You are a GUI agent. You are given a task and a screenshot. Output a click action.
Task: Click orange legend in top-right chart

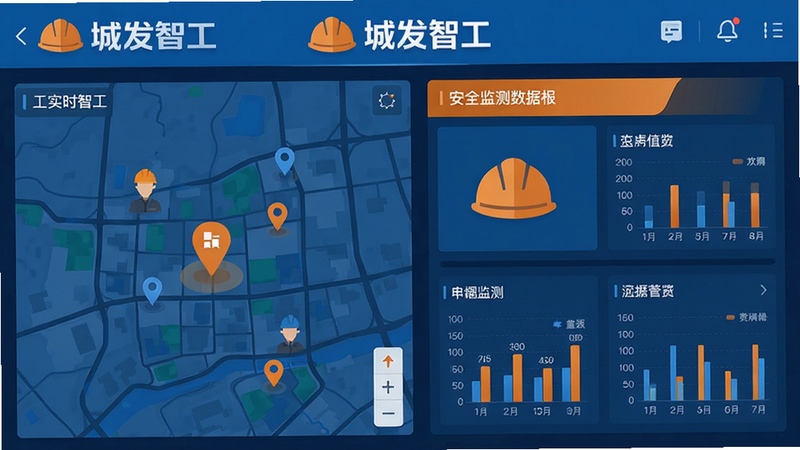[748, 161]
